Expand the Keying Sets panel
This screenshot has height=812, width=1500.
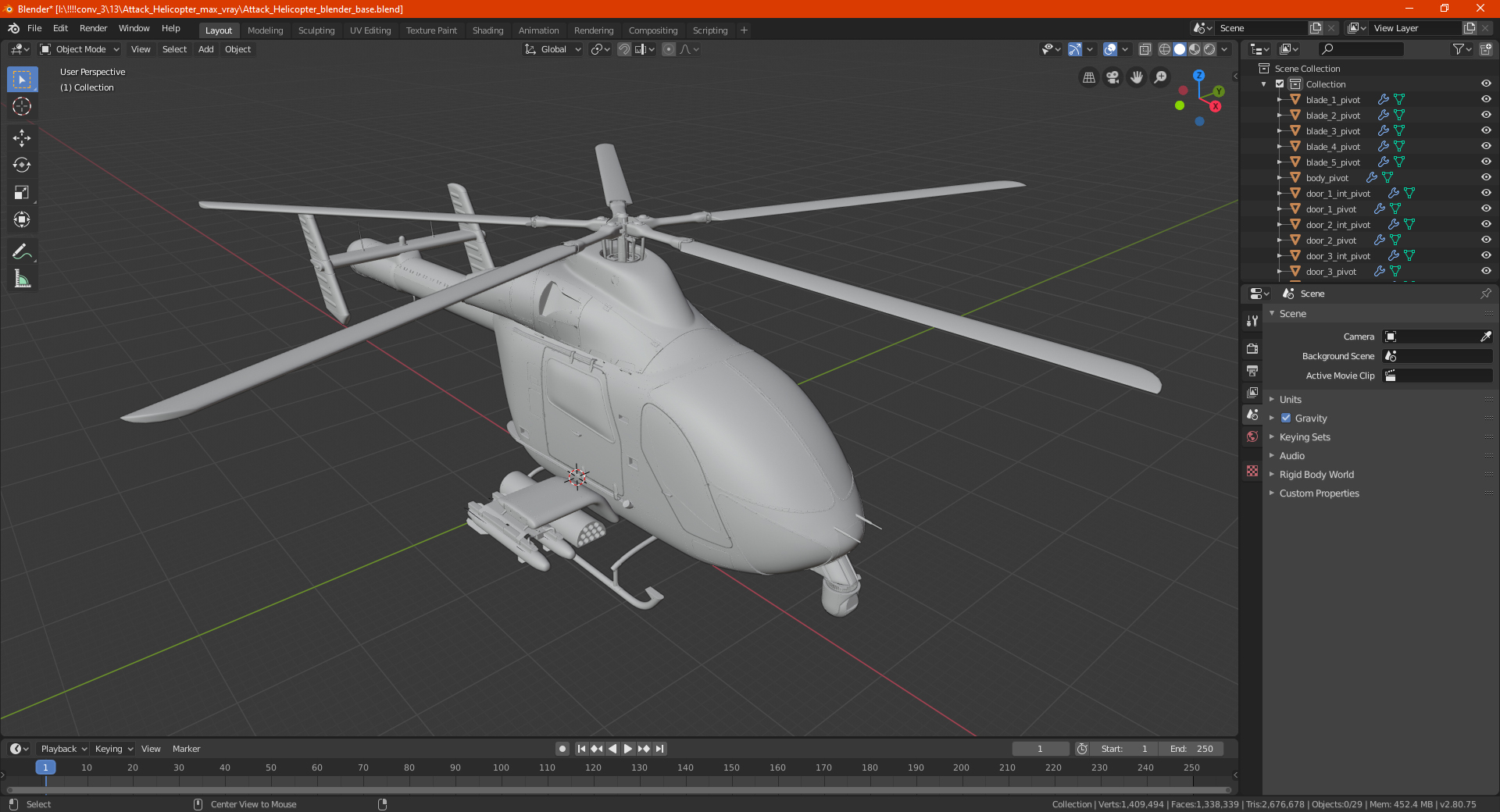(x=1305, y=436)
